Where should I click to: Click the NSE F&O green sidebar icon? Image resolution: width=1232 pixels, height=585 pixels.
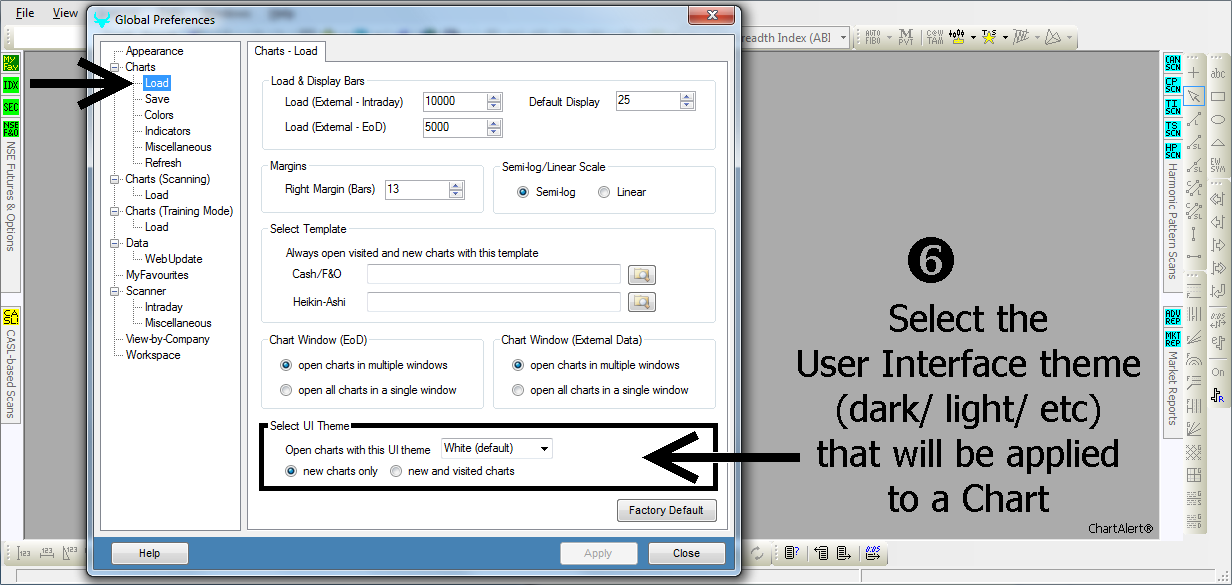coord(11,130)
